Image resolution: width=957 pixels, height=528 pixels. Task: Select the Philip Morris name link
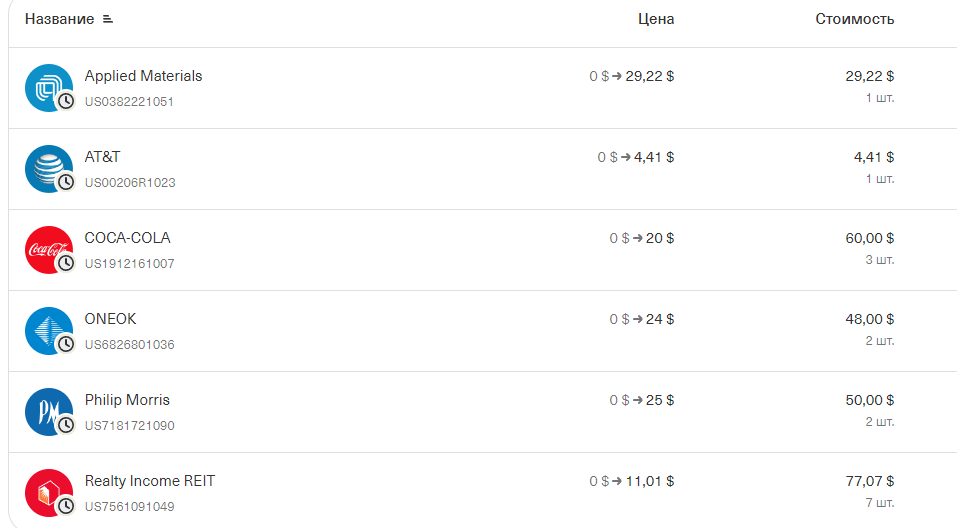pyautogui.click(x=127, y=400)
